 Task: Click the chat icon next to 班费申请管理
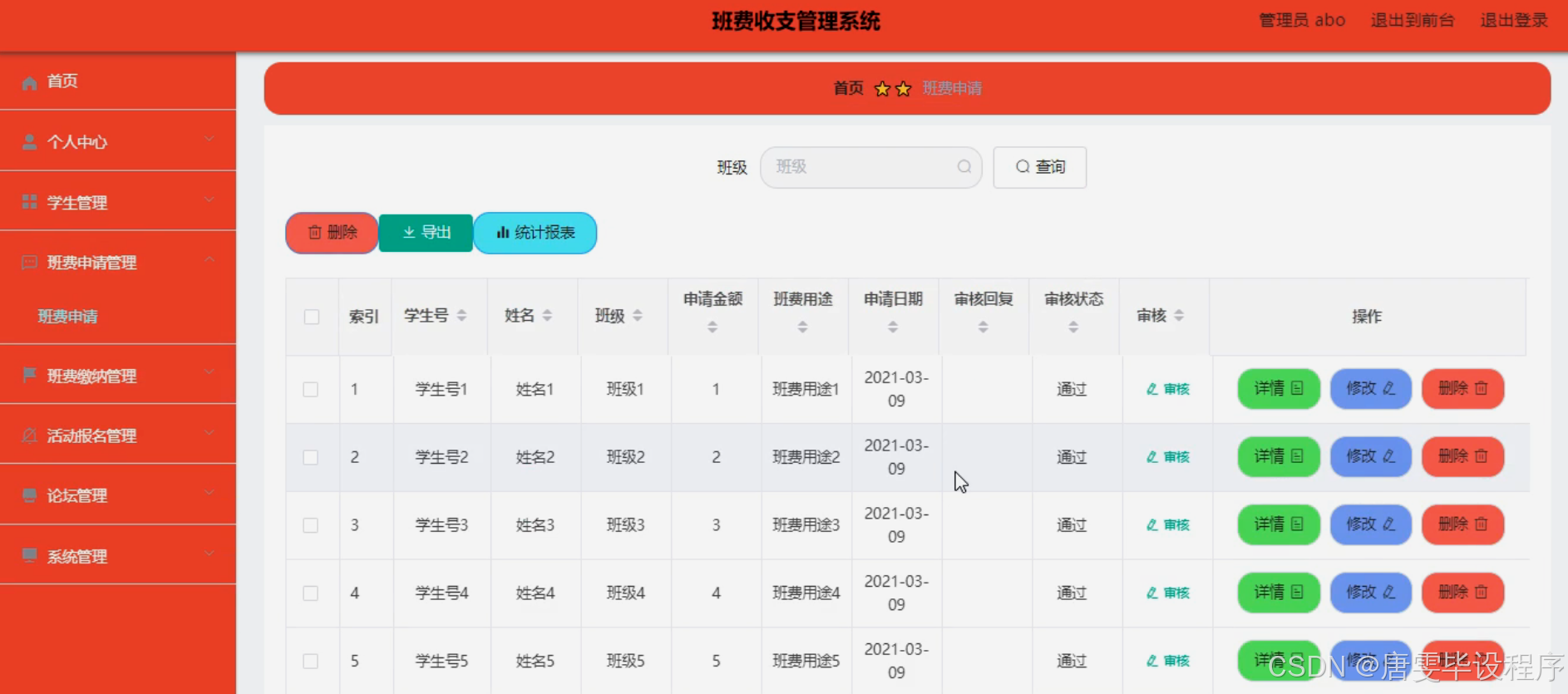point(29,263)
